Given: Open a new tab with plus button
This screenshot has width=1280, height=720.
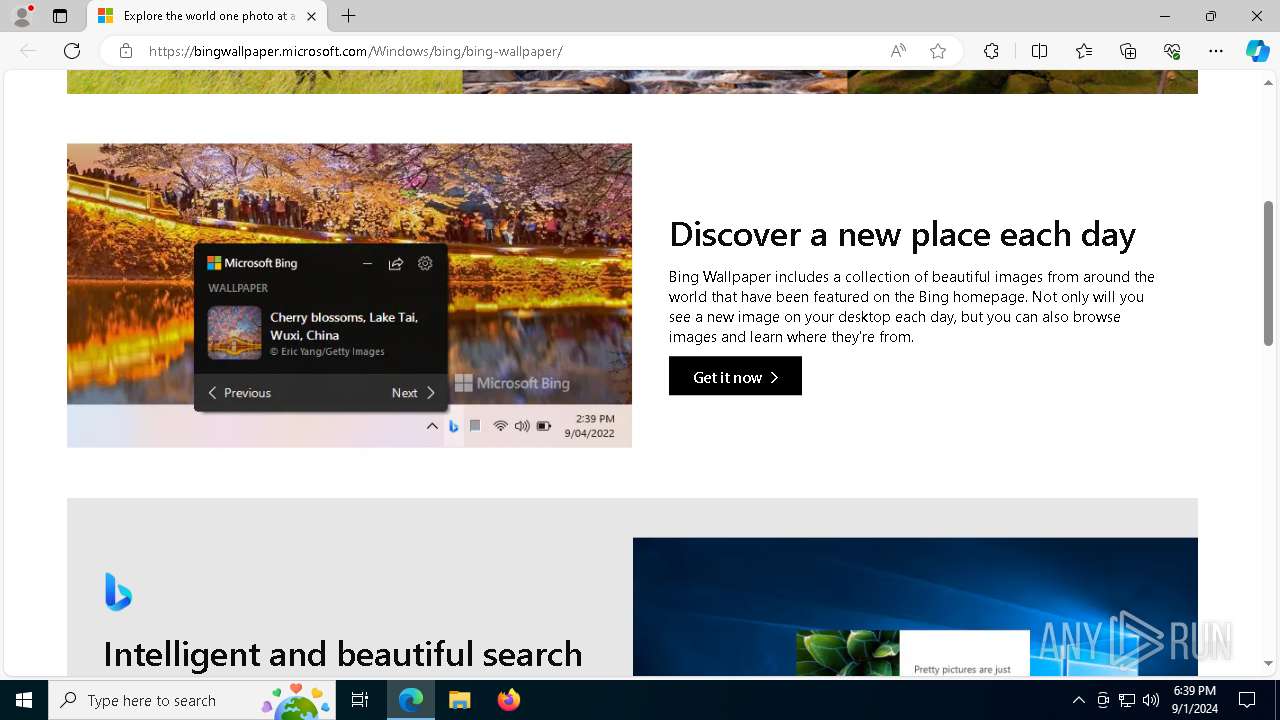Looking at the screenshot, I should [x=348, y=16].
